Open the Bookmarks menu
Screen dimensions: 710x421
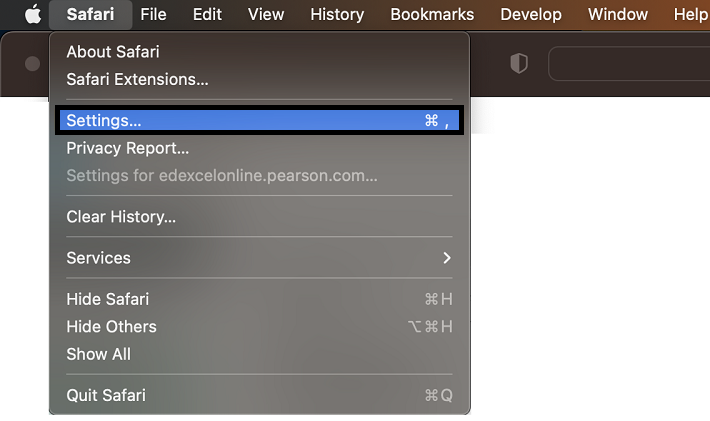pos(430,14)
